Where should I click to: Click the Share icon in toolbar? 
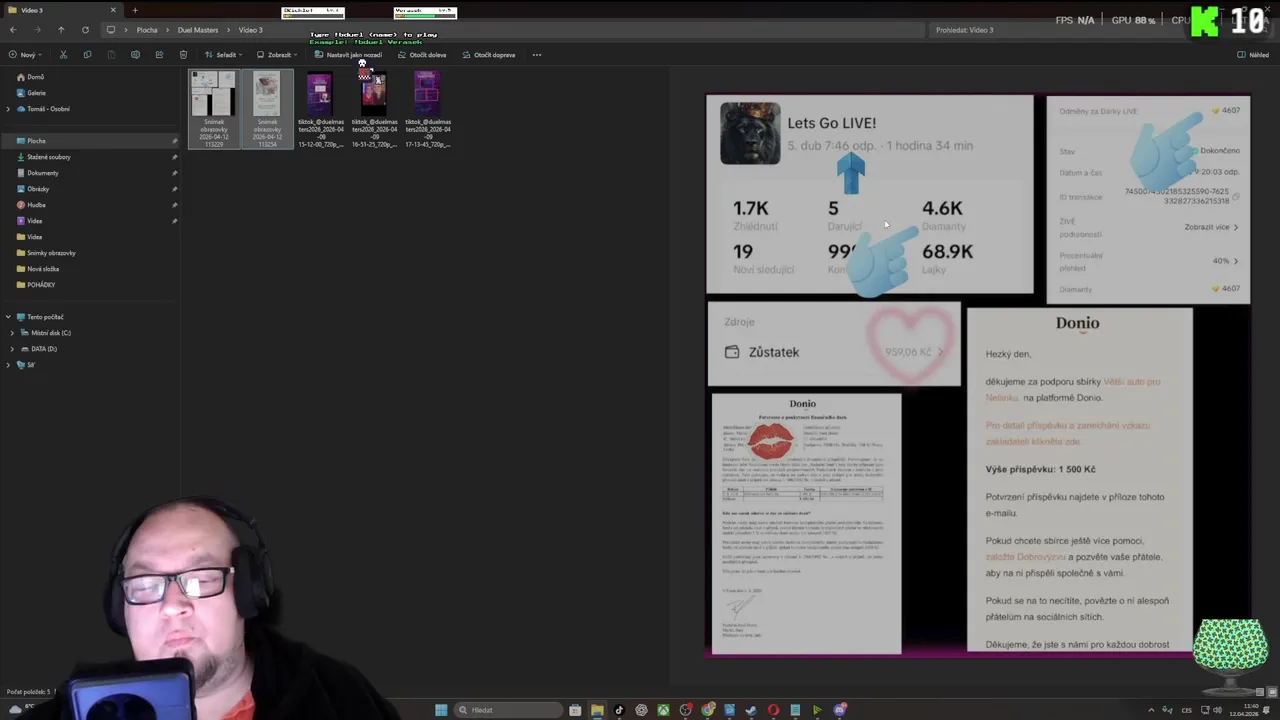(159, 55)
